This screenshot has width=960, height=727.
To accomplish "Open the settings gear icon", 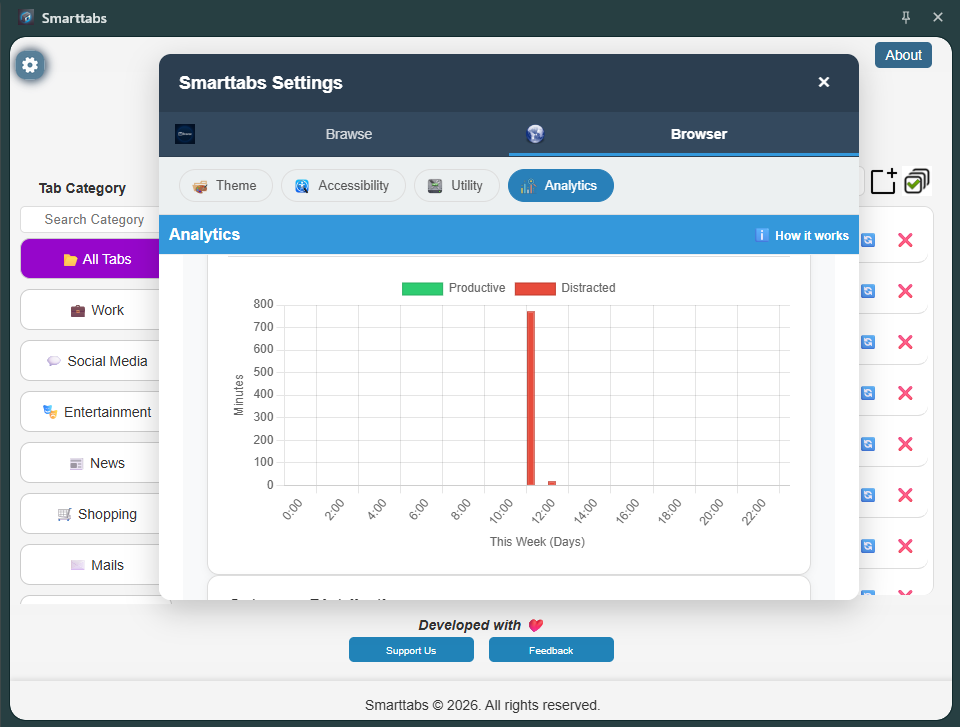I will tap(30, 64).
